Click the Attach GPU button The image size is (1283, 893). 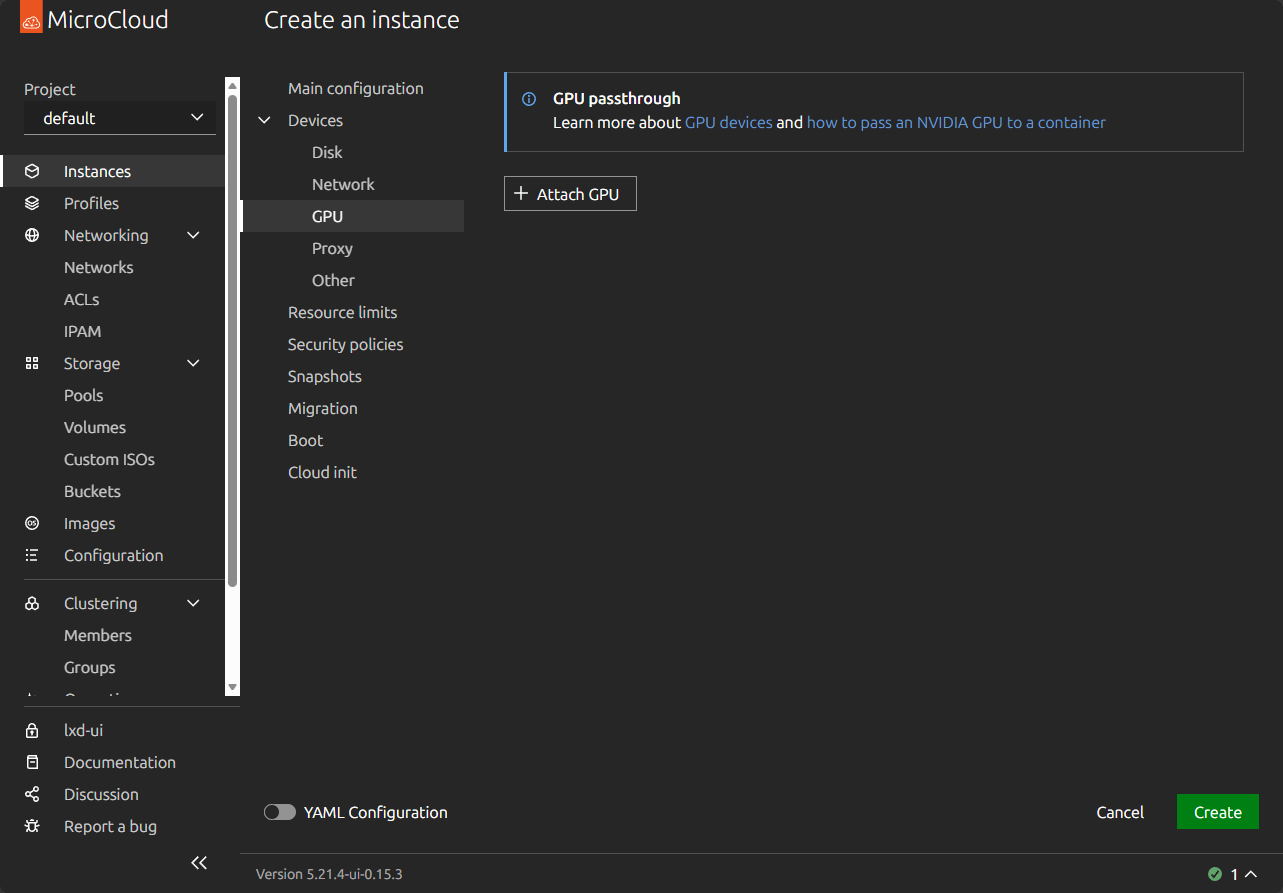click(x=570, y=194)
